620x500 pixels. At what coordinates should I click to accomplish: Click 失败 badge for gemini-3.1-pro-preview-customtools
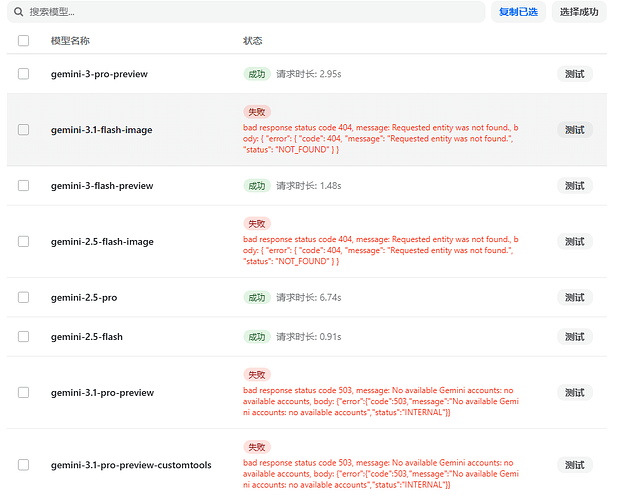(257, 447)
